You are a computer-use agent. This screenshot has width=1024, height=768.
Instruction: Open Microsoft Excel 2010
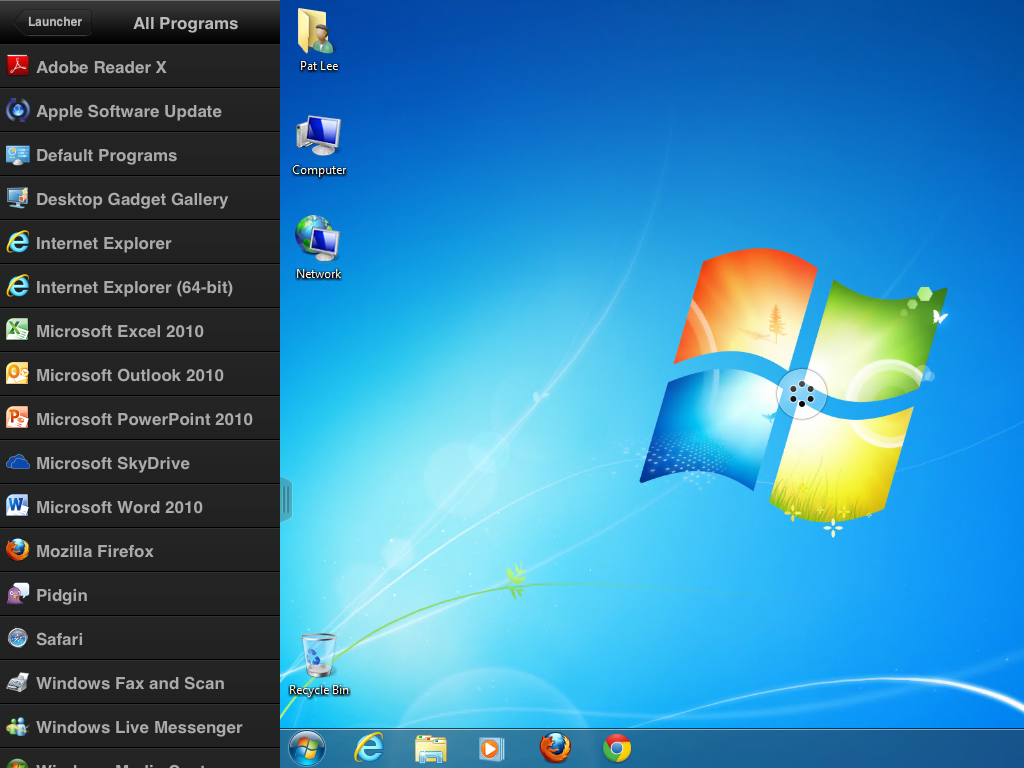click(x=119, y=331)
